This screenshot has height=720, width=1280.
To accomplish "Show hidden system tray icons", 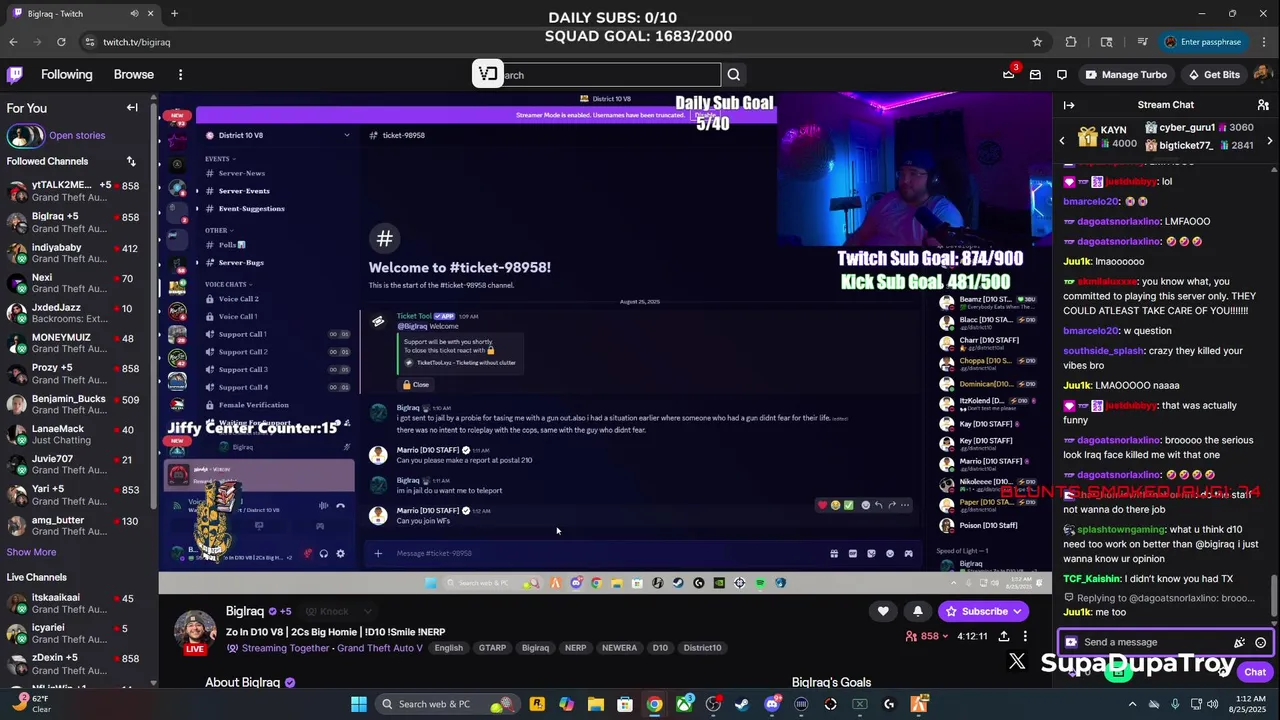I will [x=1132, y=704].
